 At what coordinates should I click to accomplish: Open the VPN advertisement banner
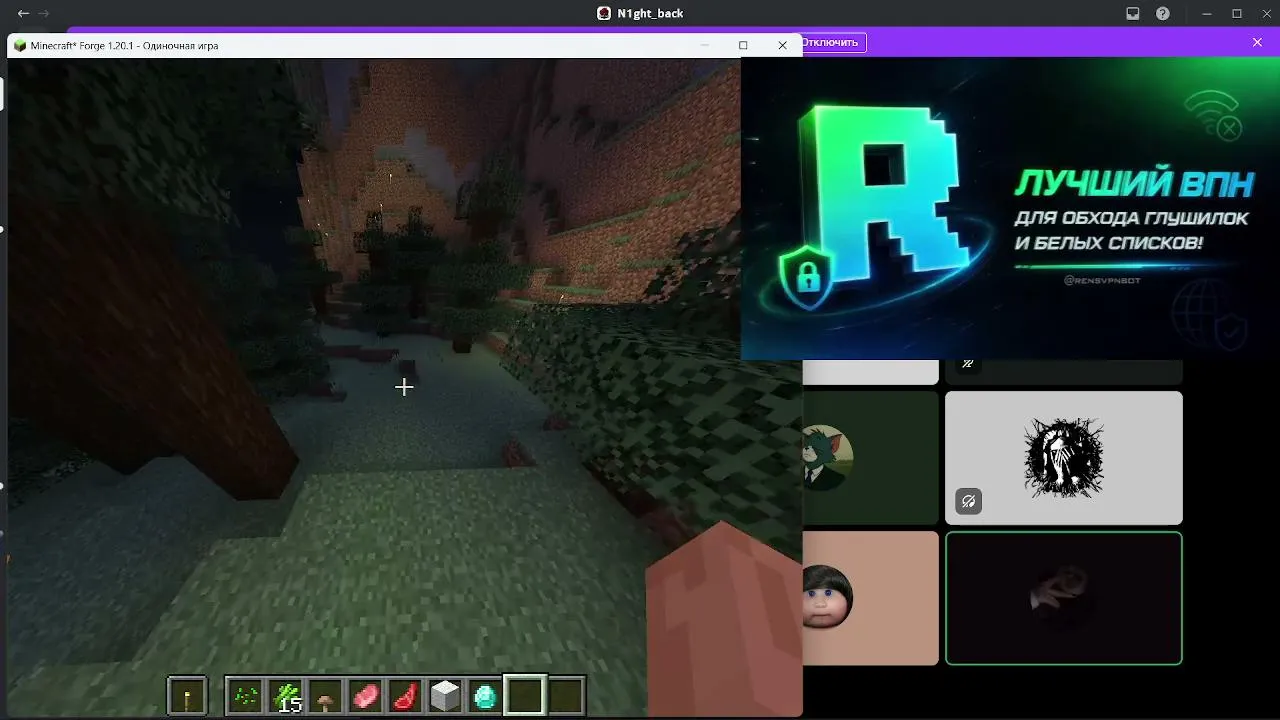pos(1010,208)
